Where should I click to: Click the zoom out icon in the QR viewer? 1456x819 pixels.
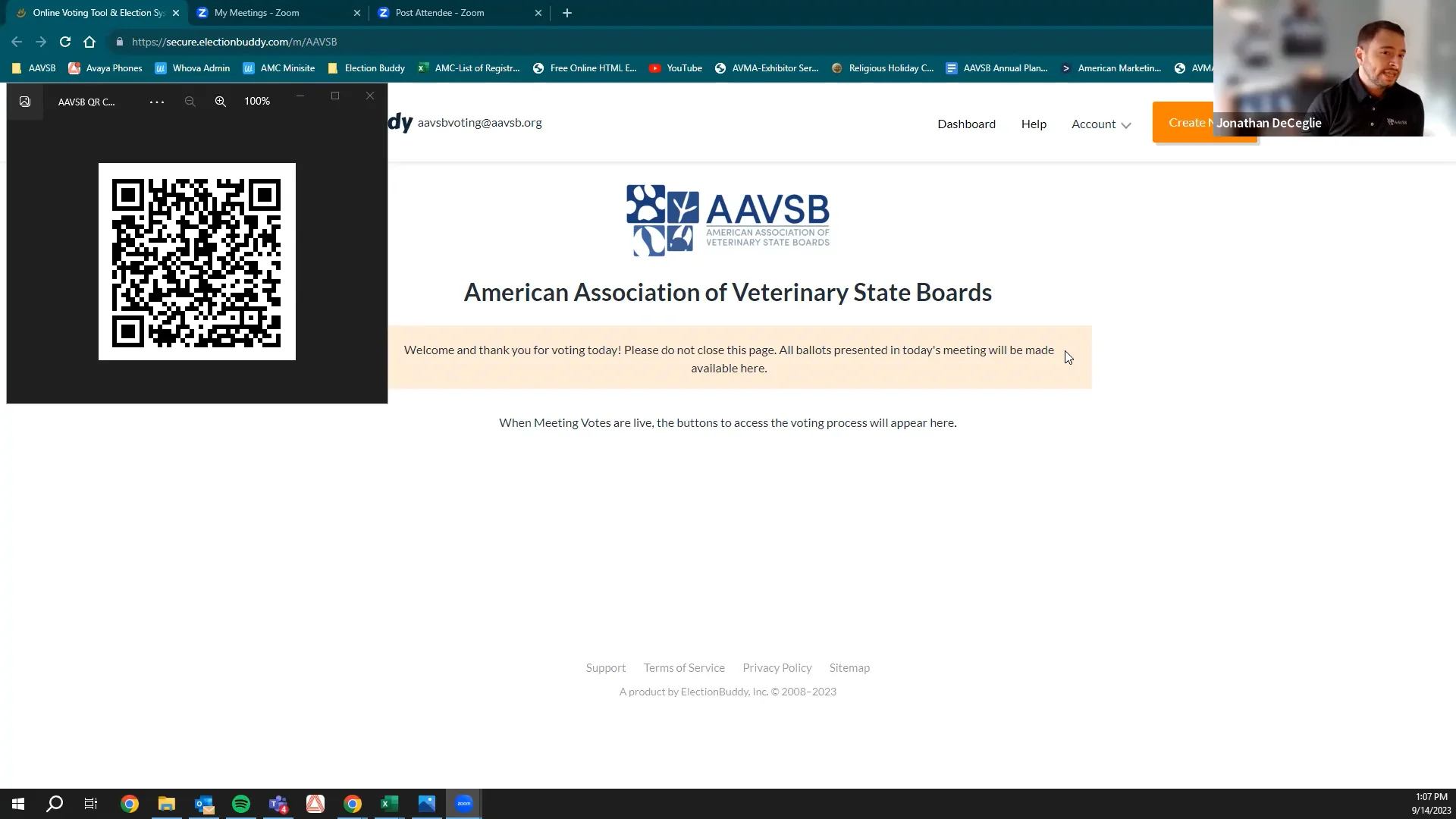[190, 101]
